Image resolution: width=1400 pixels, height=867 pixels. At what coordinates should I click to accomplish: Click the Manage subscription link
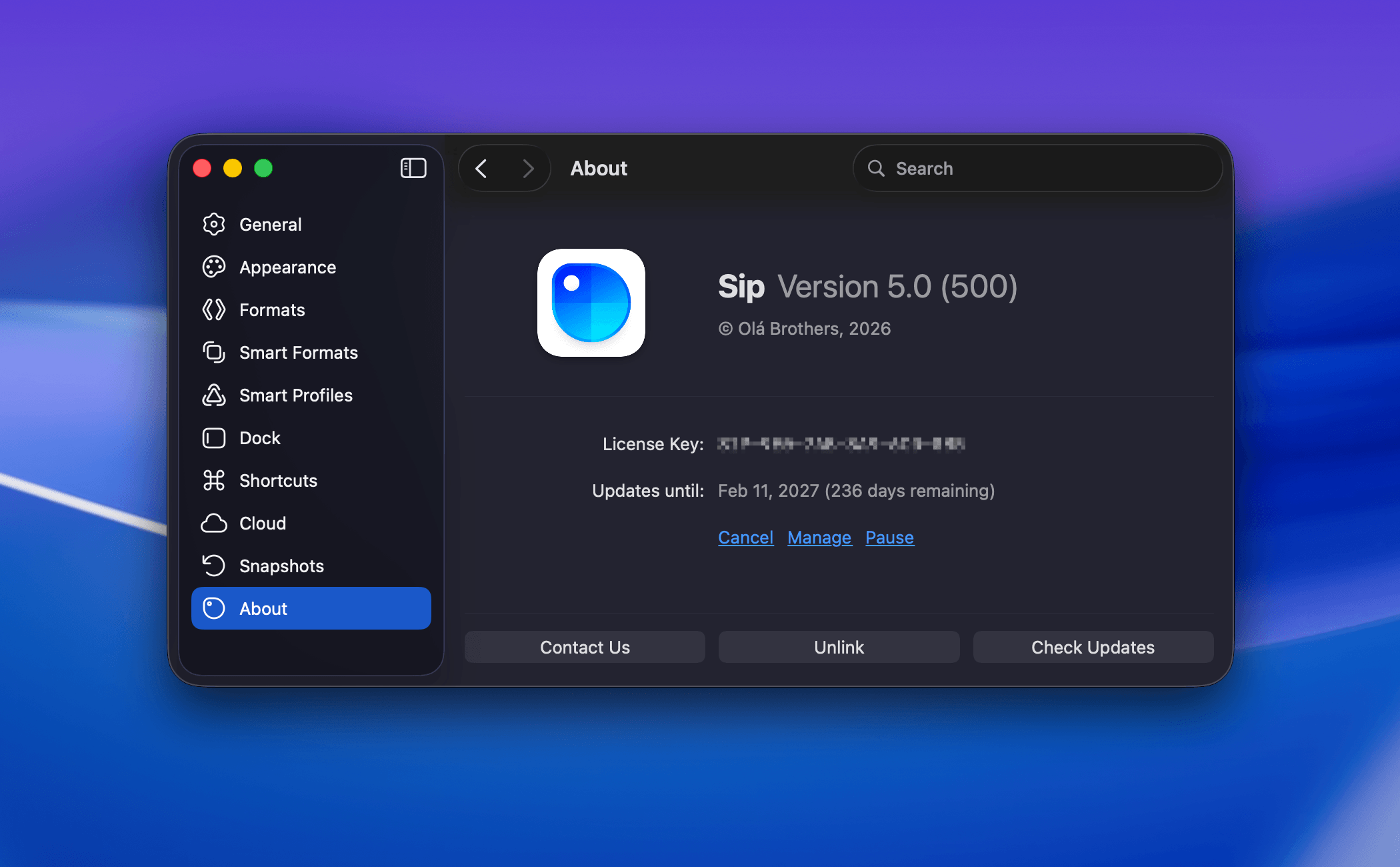click(x=819, y=538)
